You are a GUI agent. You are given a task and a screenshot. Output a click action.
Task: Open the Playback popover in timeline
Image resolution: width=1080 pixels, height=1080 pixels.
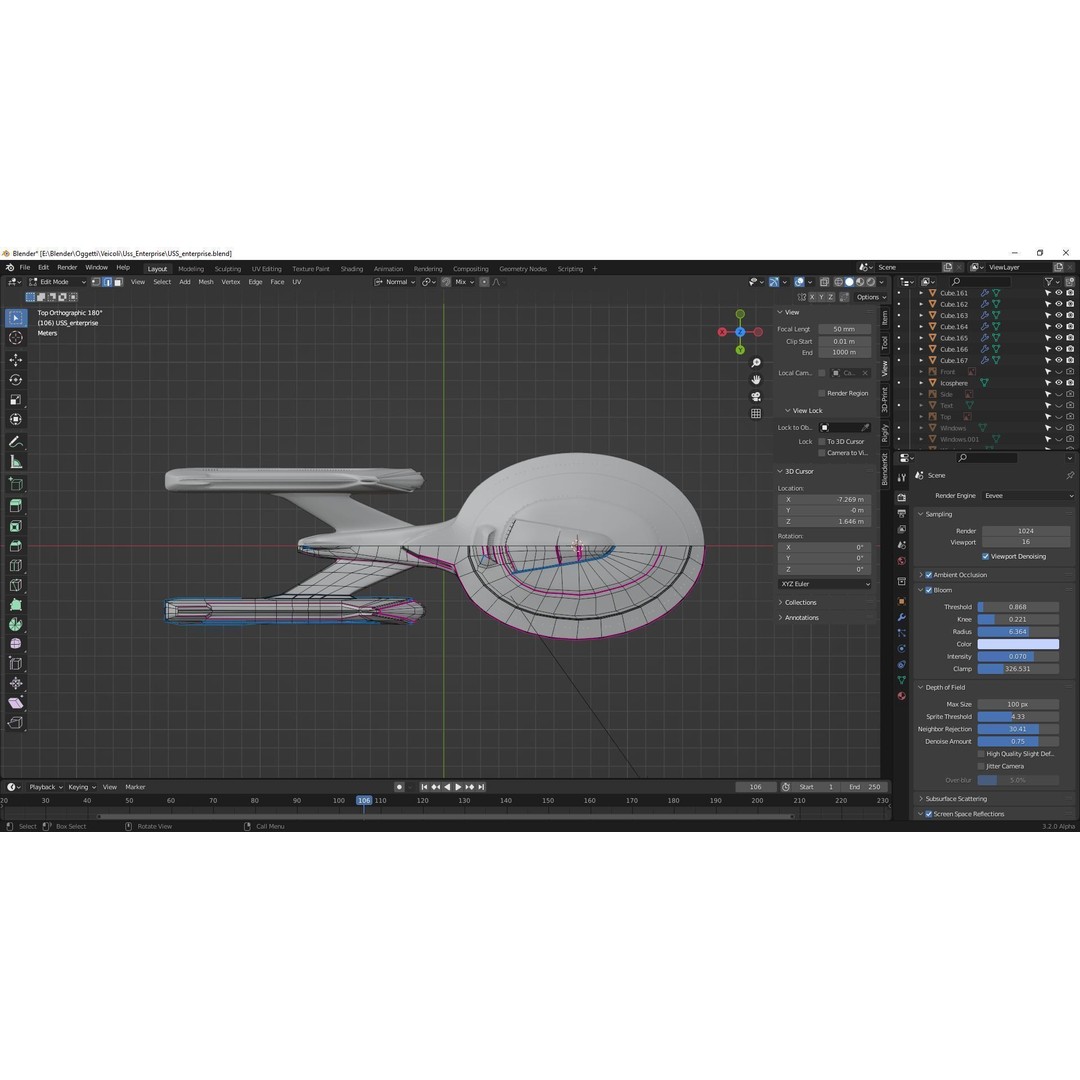[45, 787]
